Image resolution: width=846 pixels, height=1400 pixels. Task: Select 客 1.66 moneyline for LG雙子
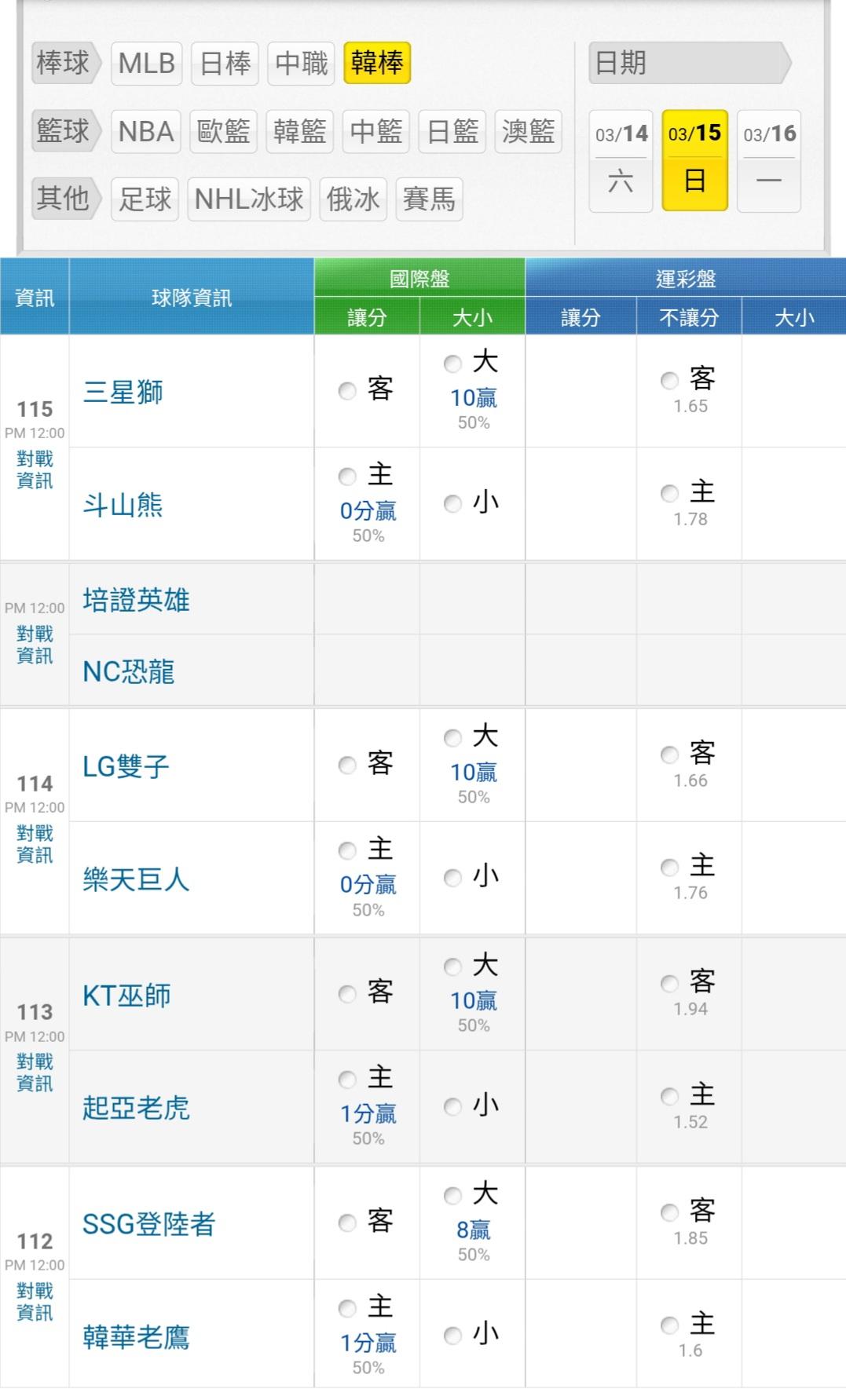point(669,755)
